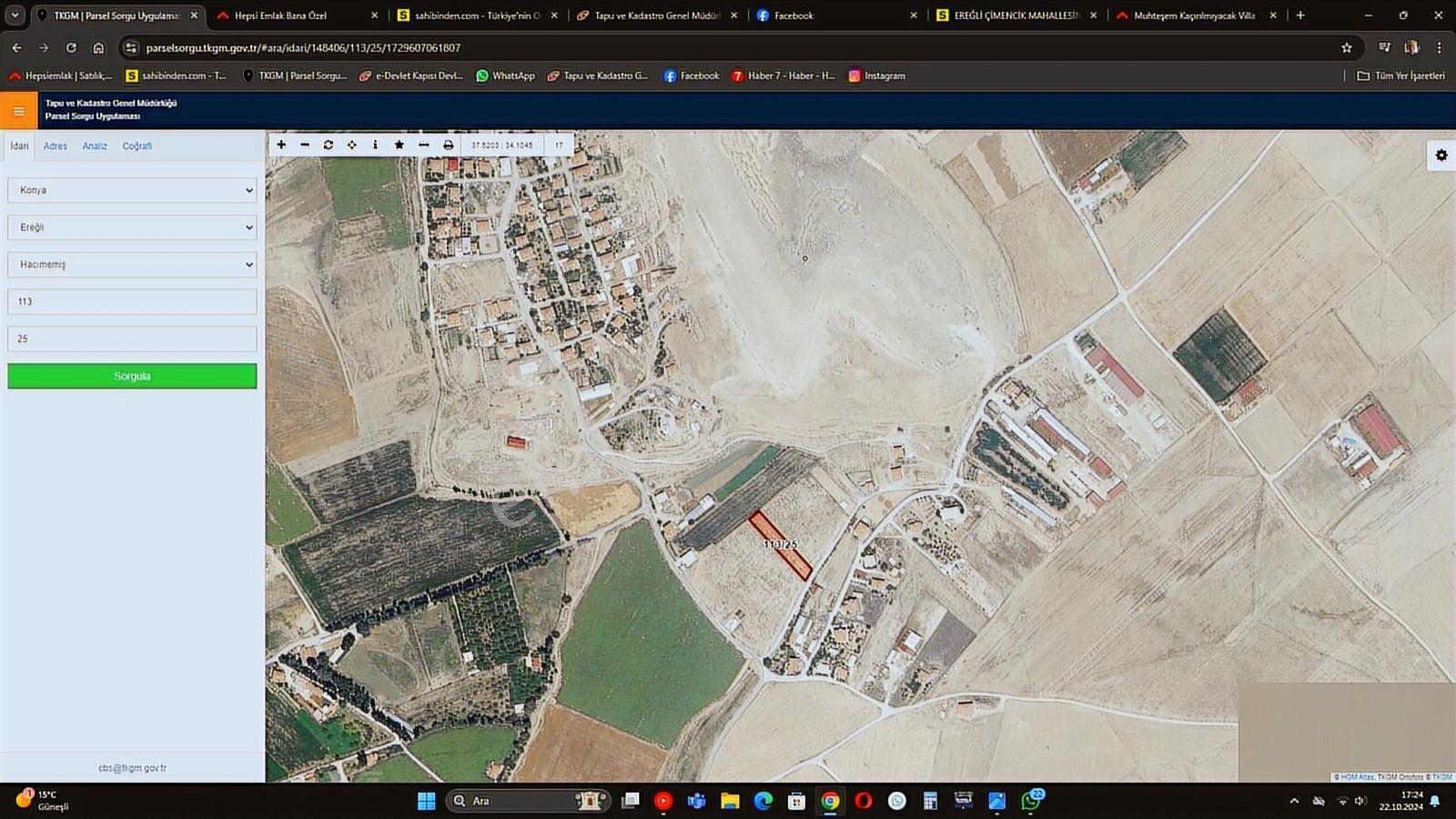Open sahibinden.com bookmark in bookmarks bar
This screenshot has height=819, width=1456.
coord(176,76)
